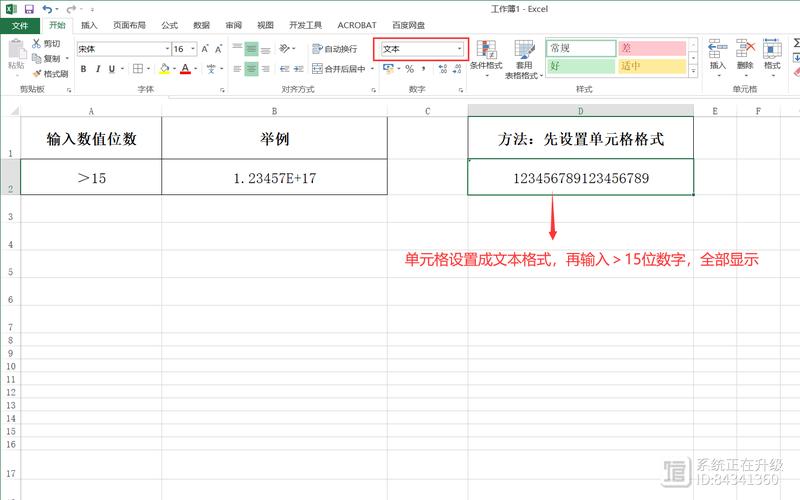Increase font size with larger A icon
Viewport: 800px width, 500px height.
point(205,49)
